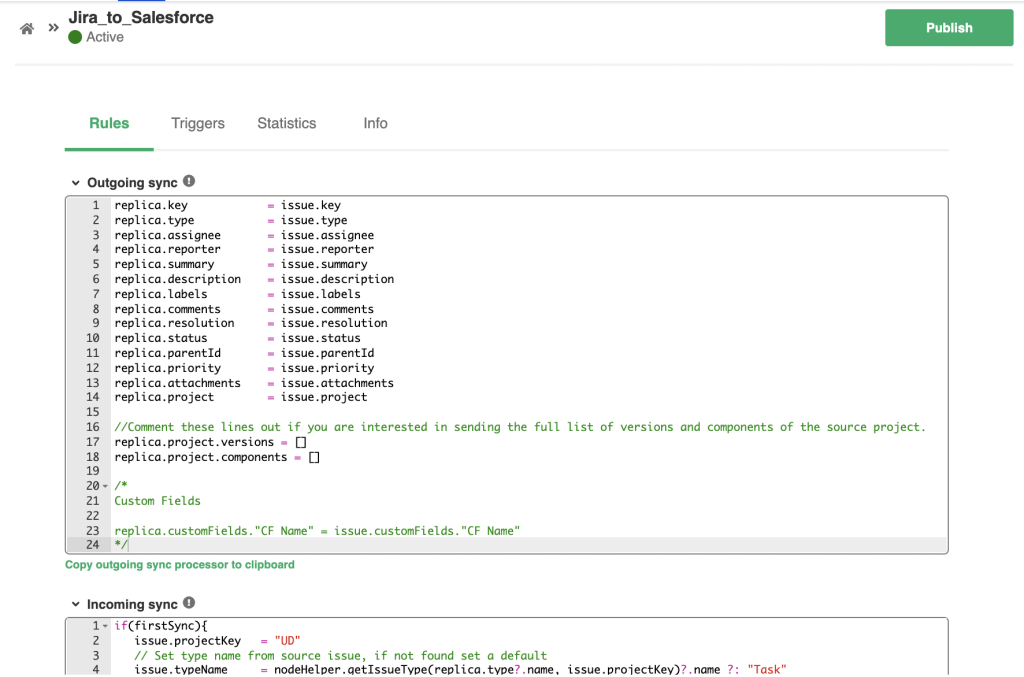Select the replica.labels line
The image size is (1024, 677).
tap(238, 294)
